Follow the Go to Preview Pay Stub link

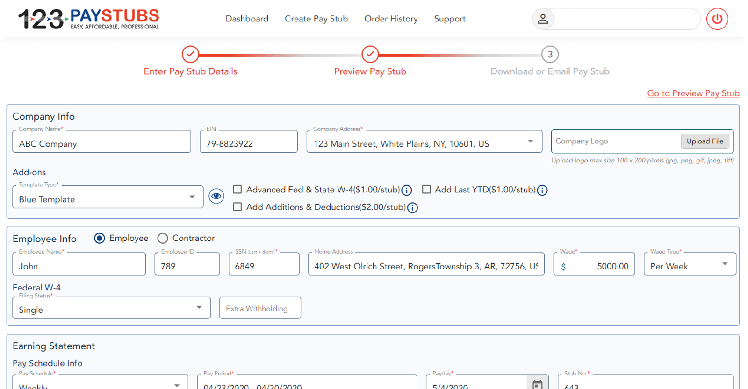693,93
